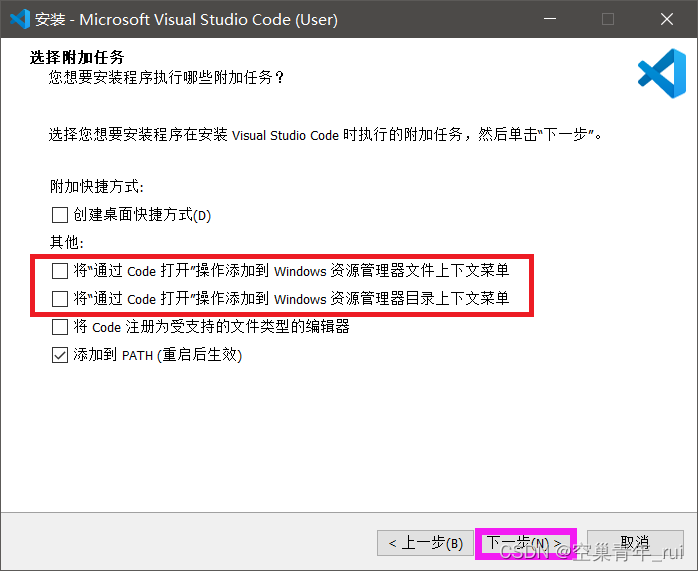Cancel installation with the 取消 button
Viewport: 698px width, 571px height.
[635, 543]
